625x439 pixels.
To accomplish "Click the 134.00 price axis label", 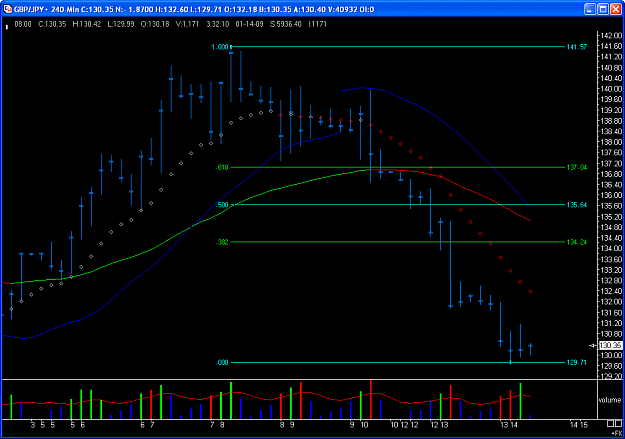I will click(x=612, y=248).
